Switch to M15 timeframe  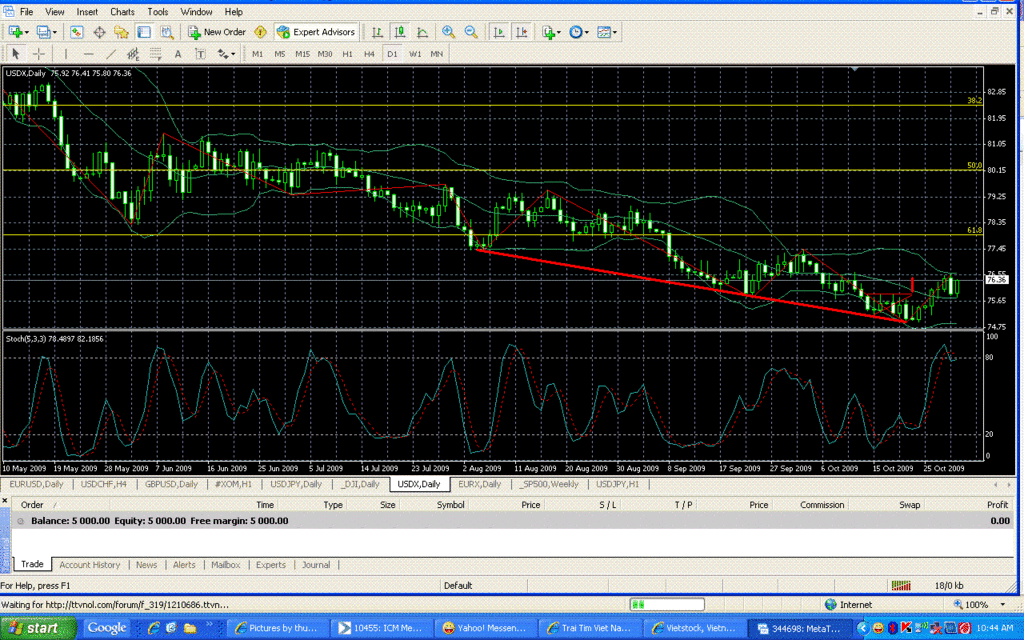coord(302,54)
